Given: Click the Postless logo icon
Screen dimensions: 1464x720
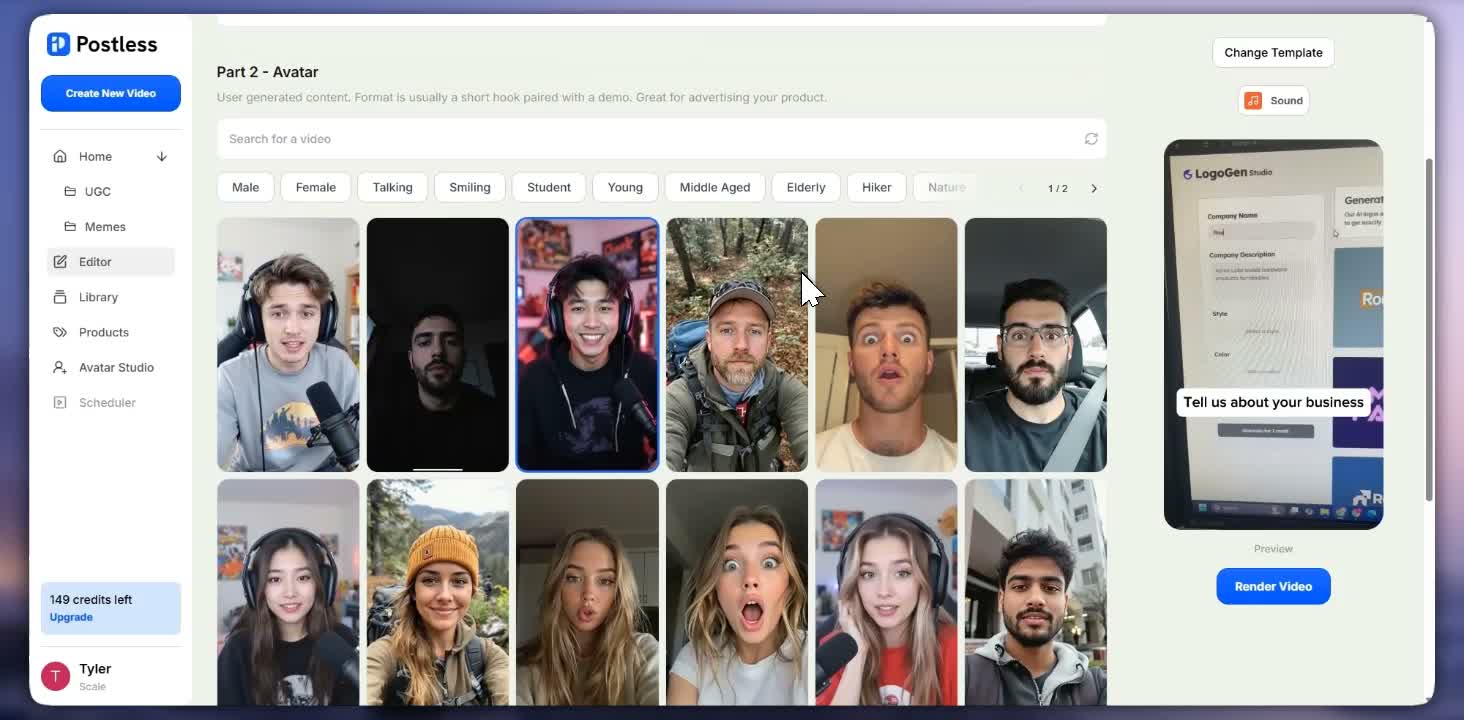Looking at the screenshot, I should [x=58, y=44].
